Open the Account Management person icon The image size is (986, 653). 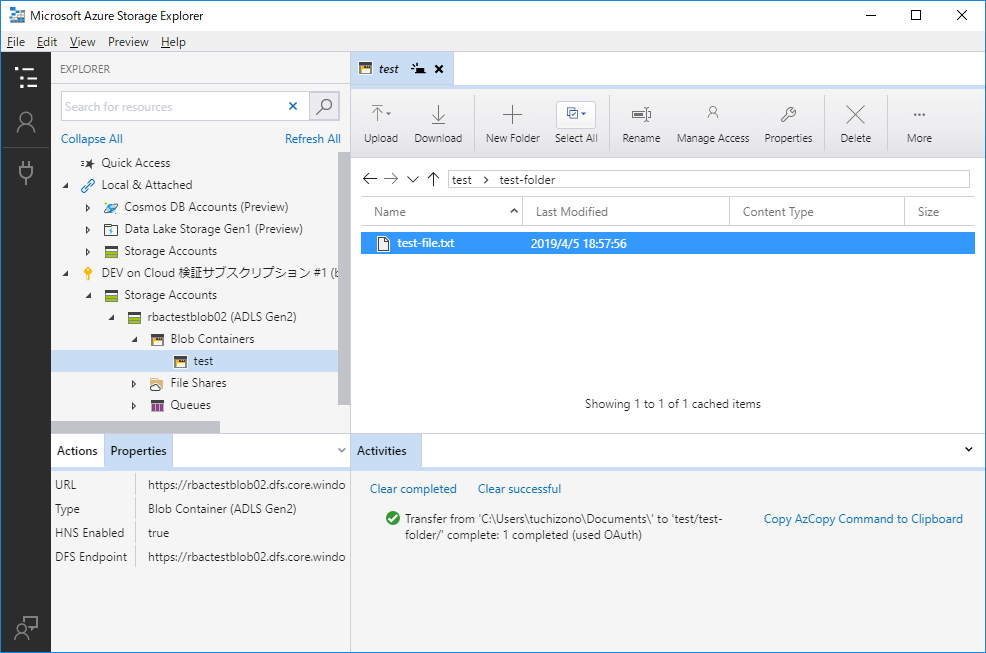pos(26,123)
